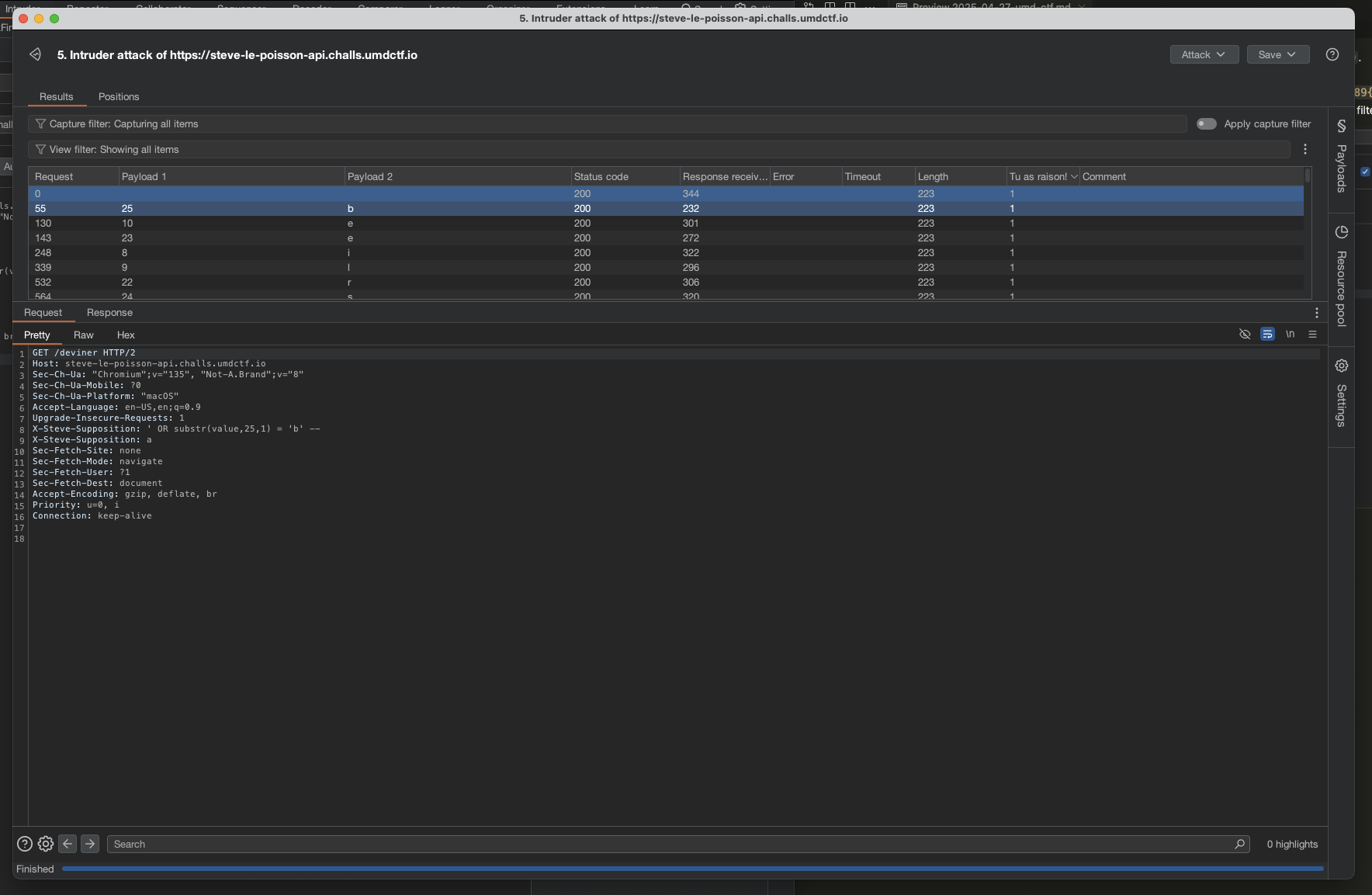
Task: Click the Capture filter bar
Action: pyautogui.click(x=608, y=124)
